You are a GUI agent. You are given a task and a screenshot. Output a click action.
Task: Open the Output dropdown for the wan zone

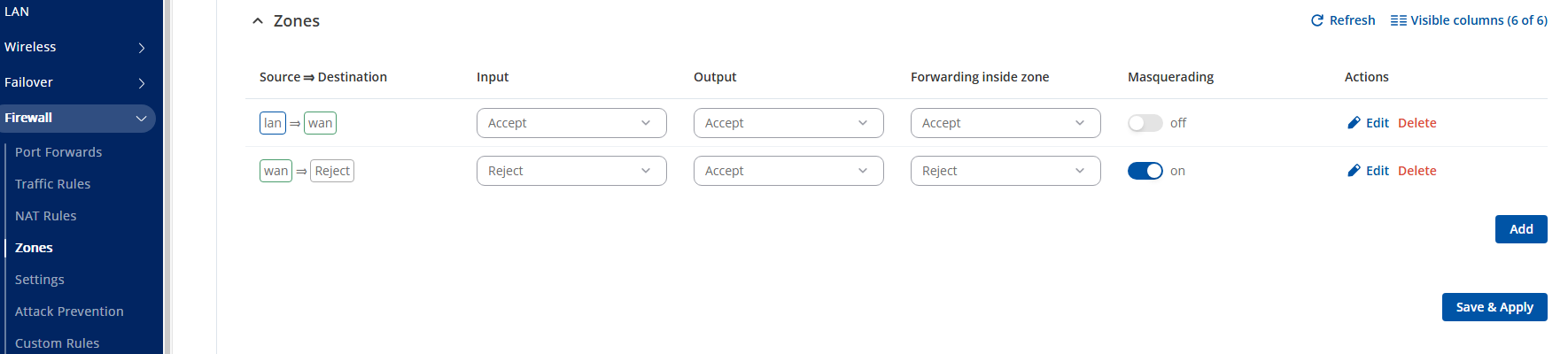point(788,171)
